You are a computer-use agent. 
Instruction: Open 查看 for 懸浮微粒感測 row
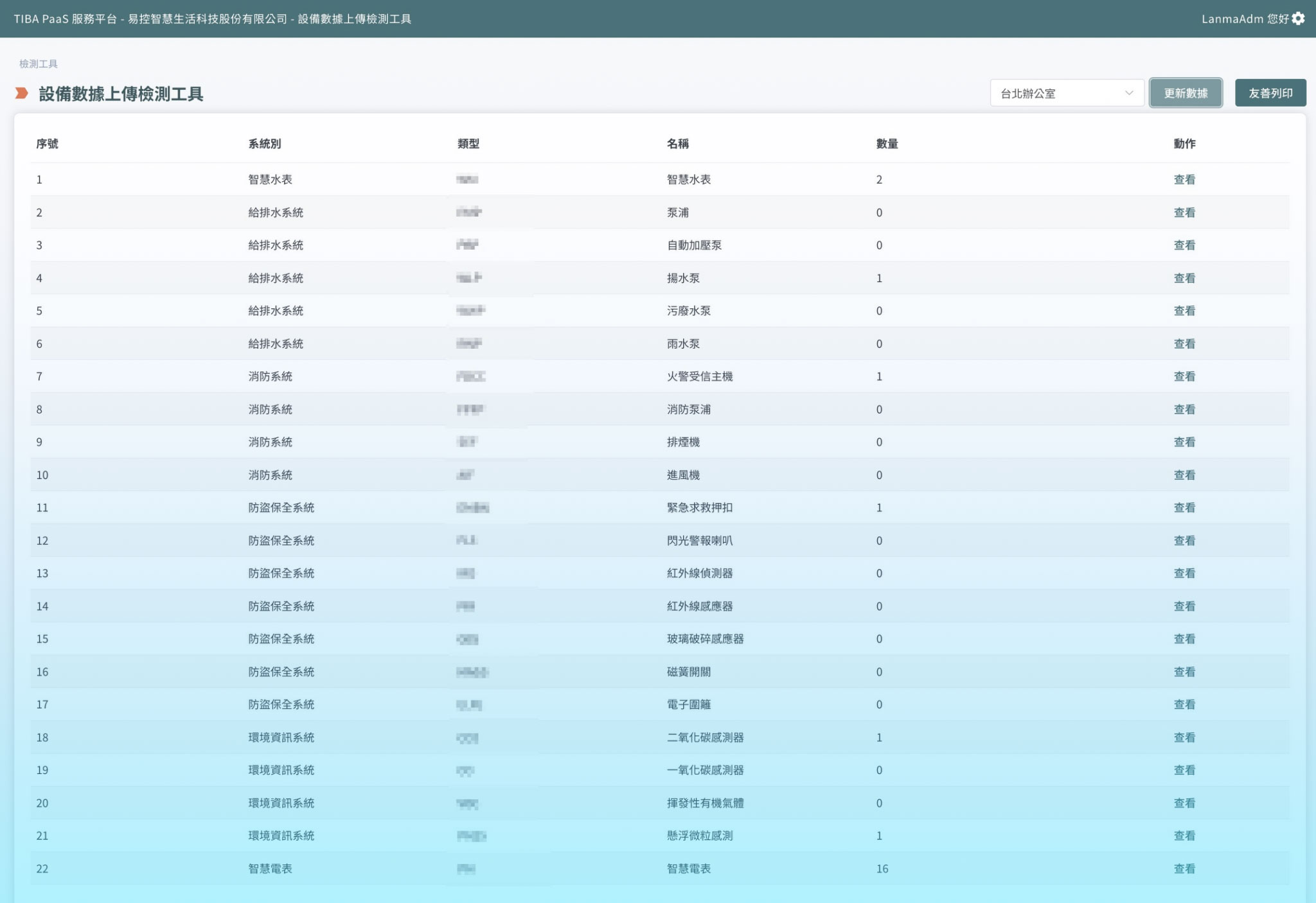pyautogui.click(x=1184, y=836)
